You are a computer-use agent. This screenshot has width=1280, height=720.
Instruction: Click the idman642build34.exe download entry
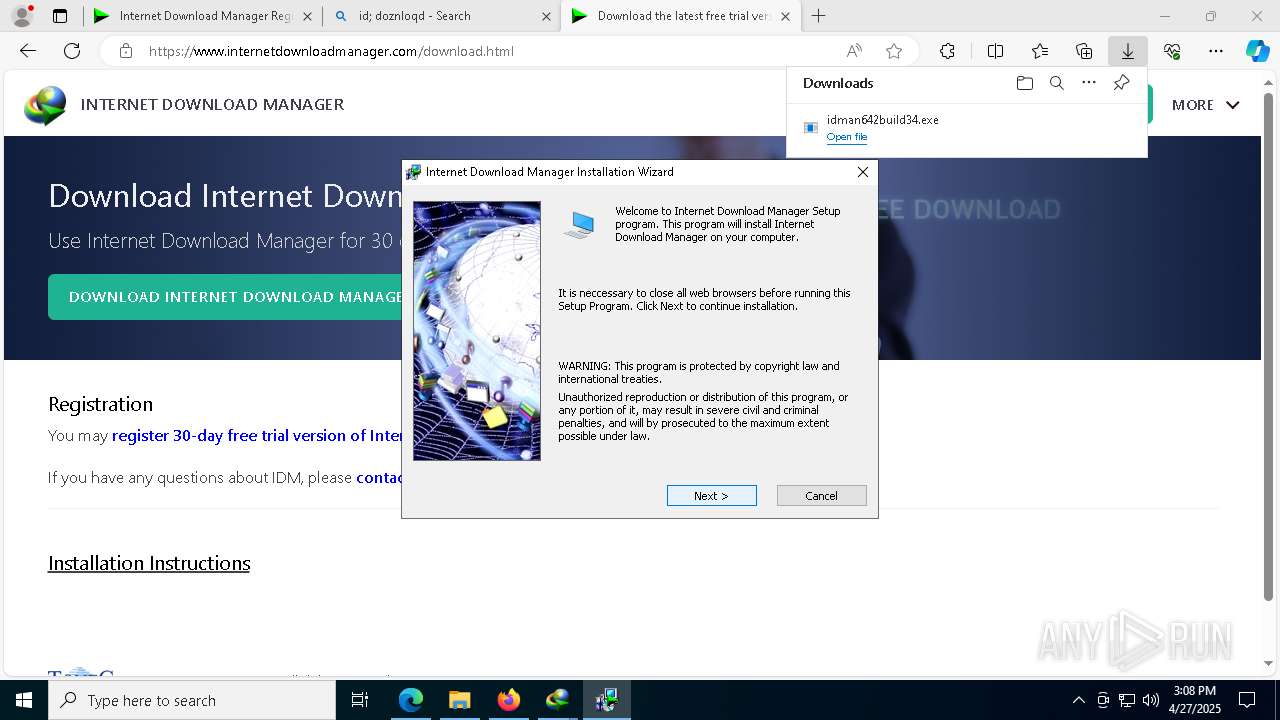coord(966,127)
